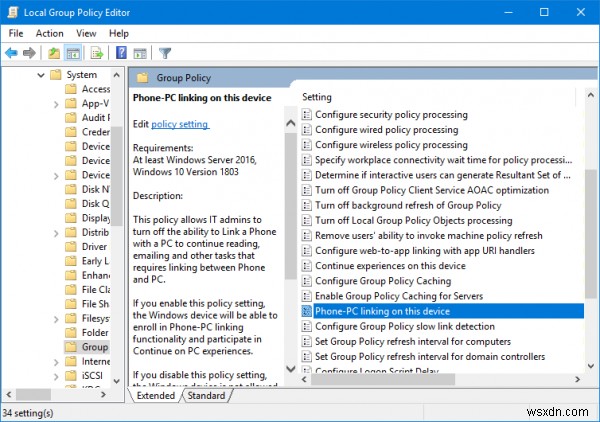Click the Disk Q folder icon
Viewport: 600px width, 422px height.
click(71, 204)
